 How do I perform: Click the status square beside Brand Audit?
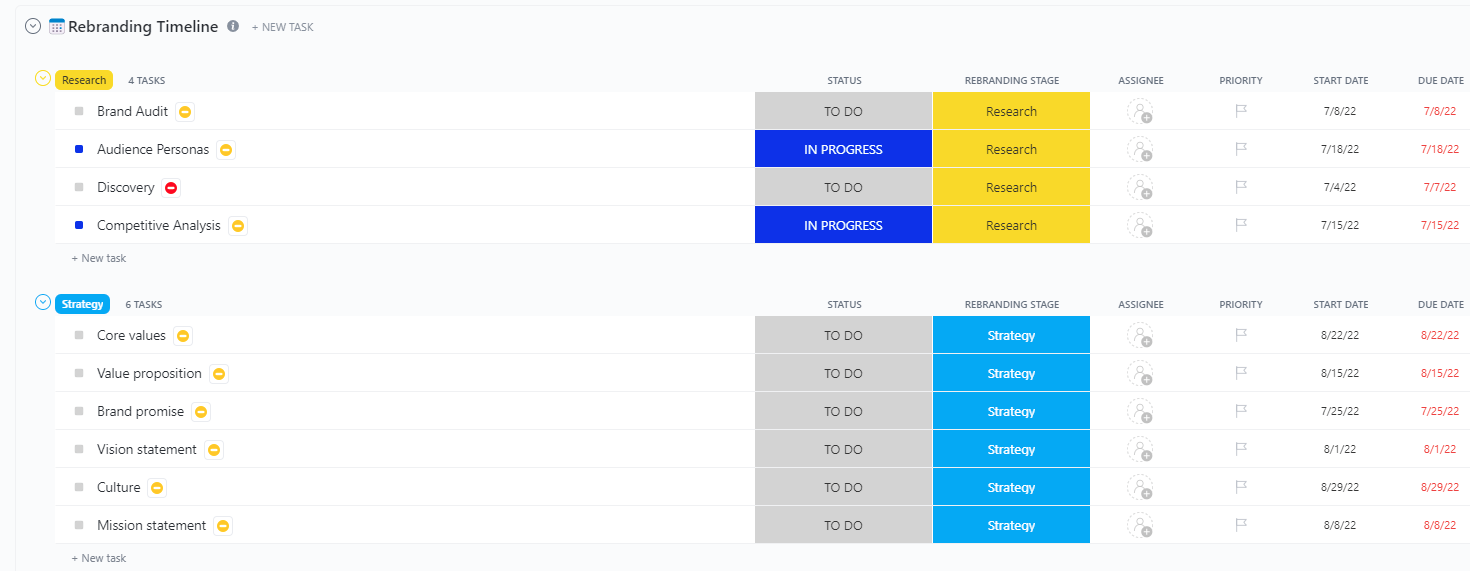[79, 112]
